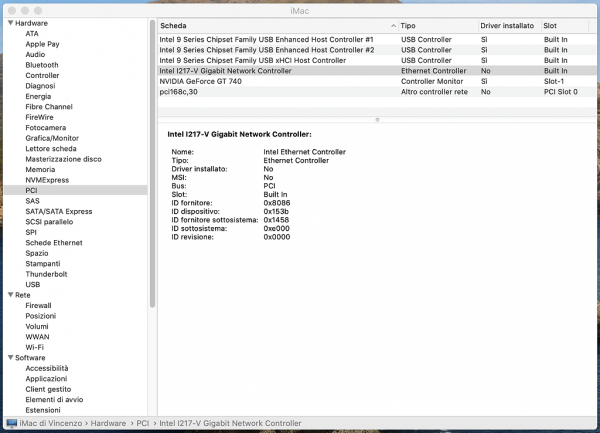The height and width of the screenshot is (433, 600).
Task: Sort the table by Tipo column
Action: tap(435, 25)
